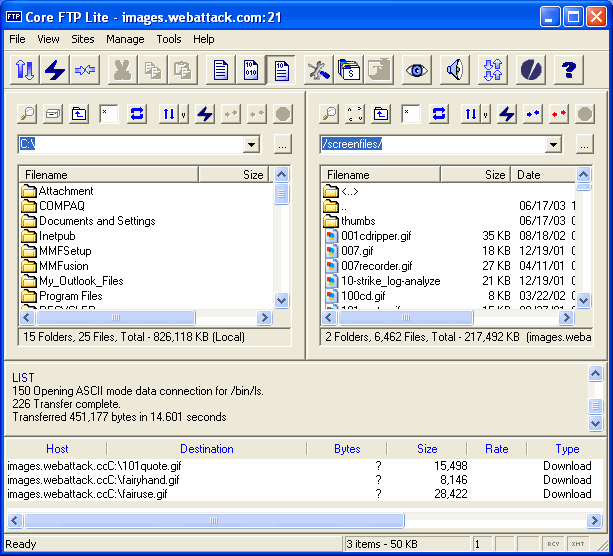Sort the queue by the Rate header
This screenshot has height=556, width=613.
coord(496,449)
